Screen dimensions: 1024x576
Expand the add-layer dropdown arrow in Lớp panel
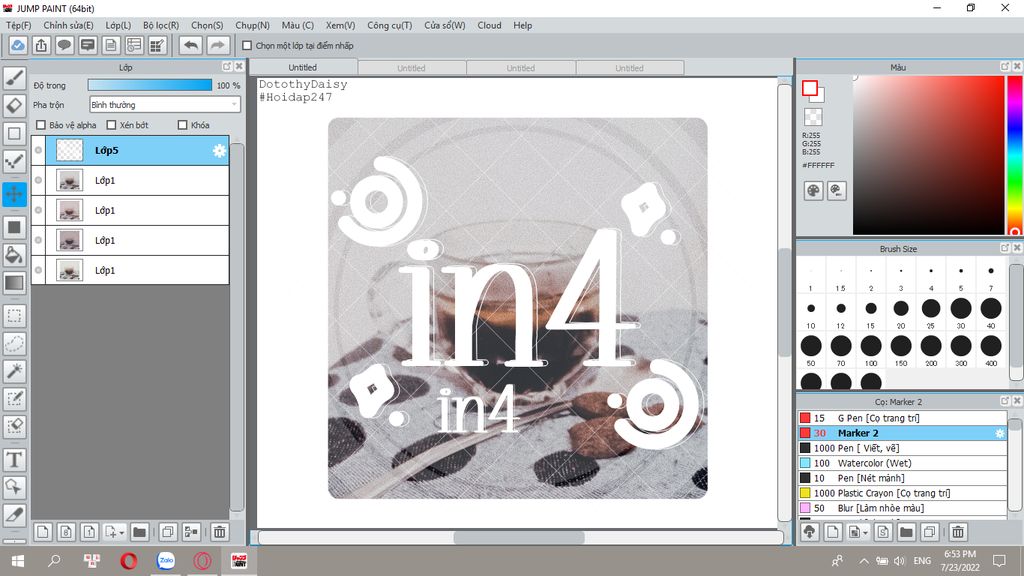[121, 533]
